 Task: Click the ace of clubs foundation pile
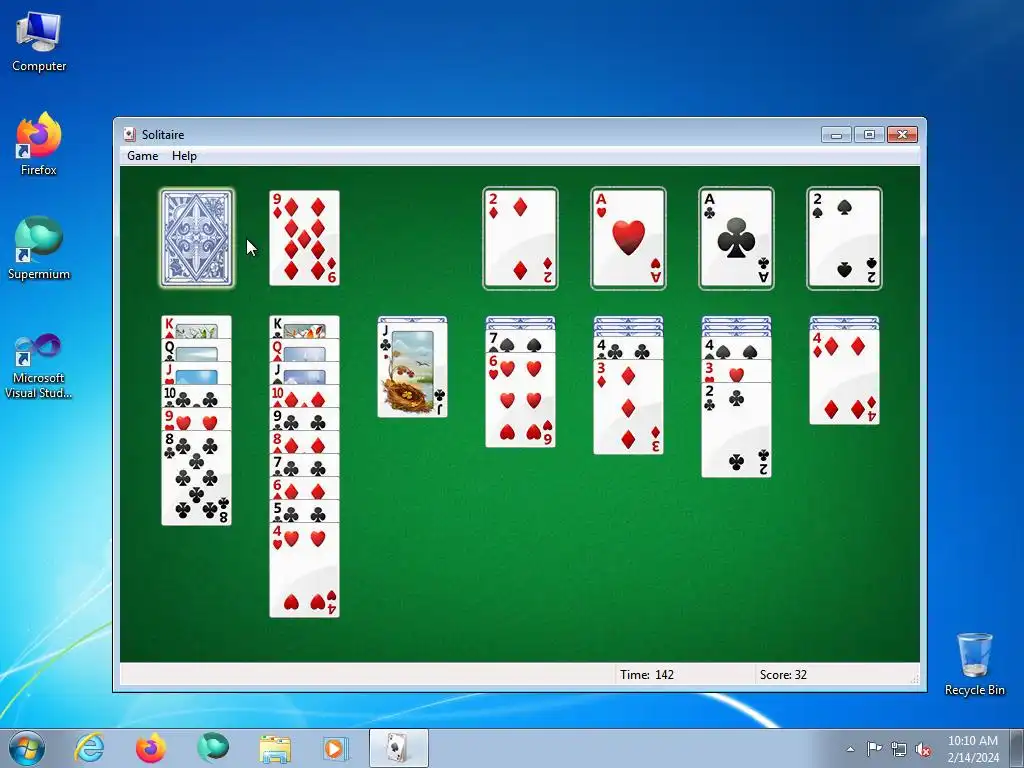click(736, 238)
